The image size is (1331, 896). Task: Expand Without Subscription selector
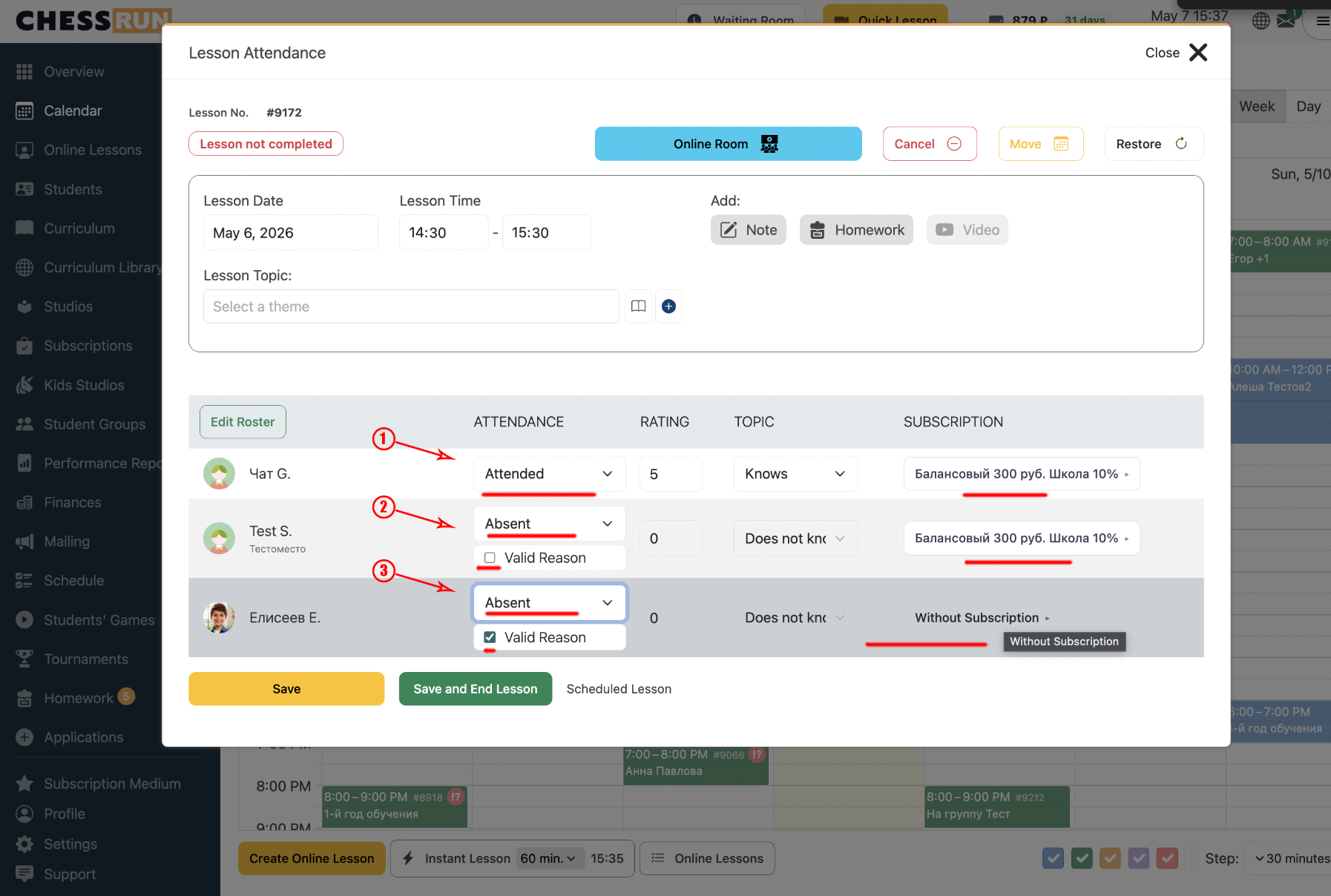[x=982, y=618]
